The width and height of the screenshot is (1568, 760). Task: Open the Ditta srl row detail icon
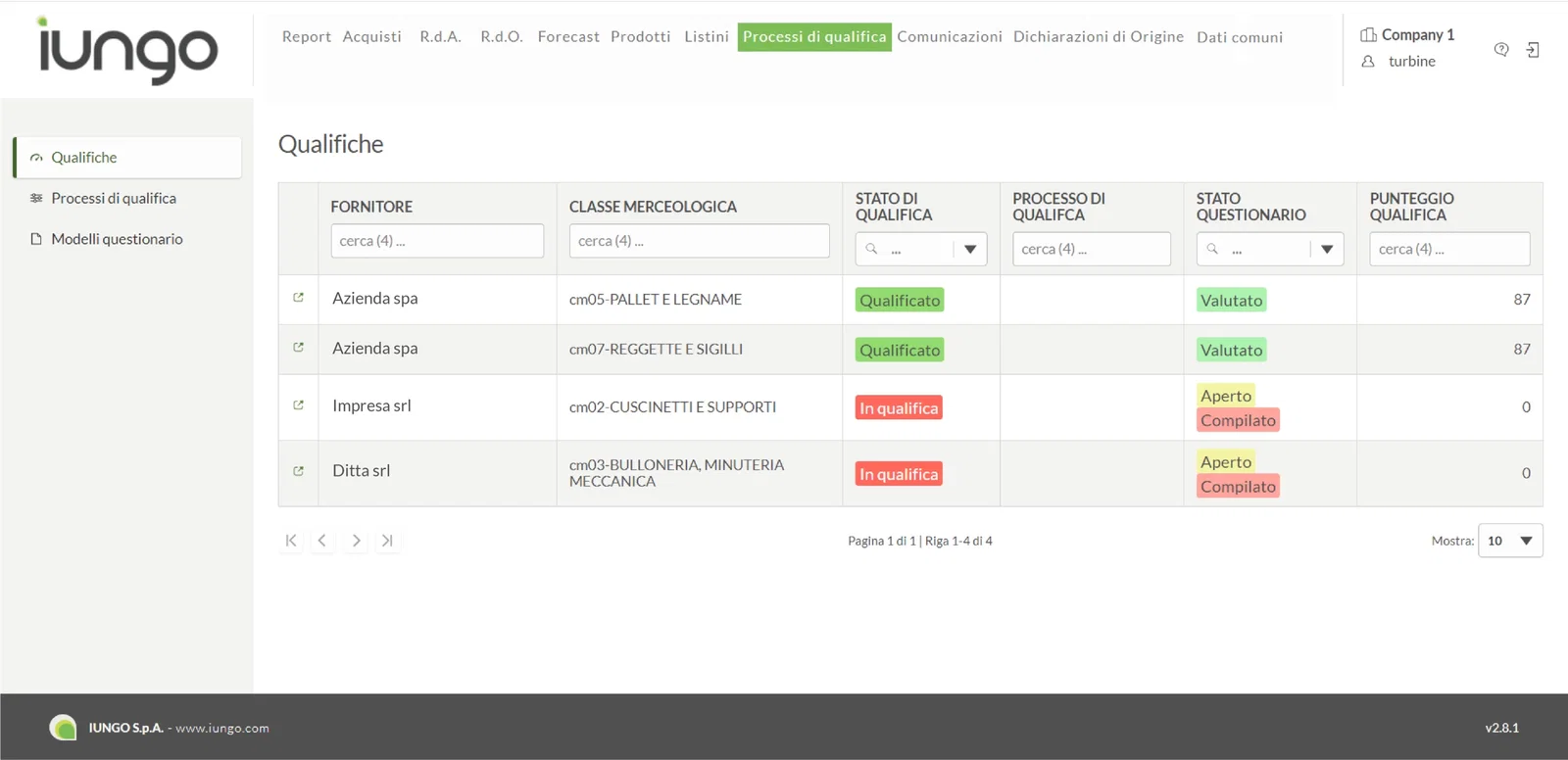(298, 471)
